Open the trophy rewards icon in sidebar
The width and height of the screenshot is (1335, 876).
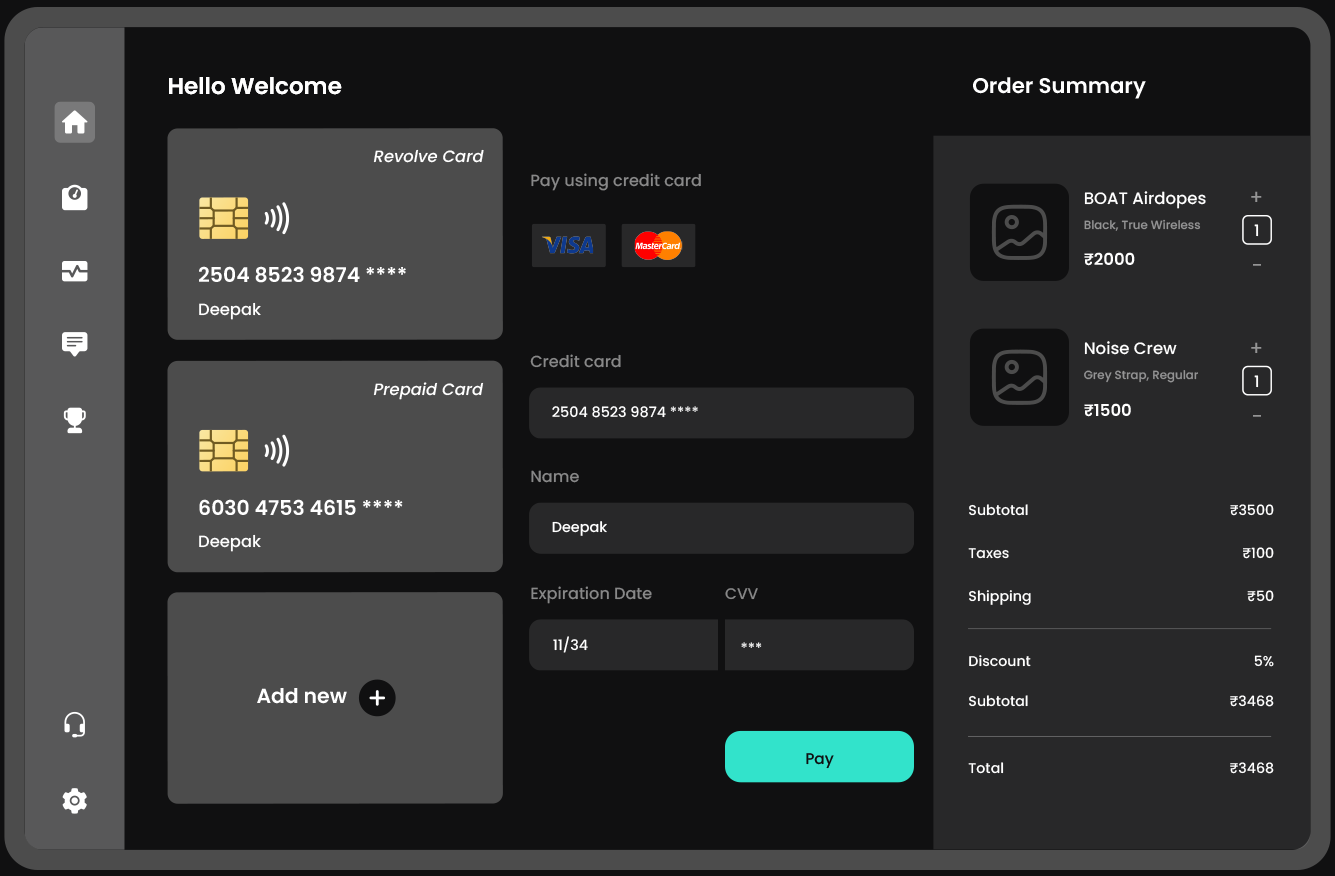[x=75, y=420]
